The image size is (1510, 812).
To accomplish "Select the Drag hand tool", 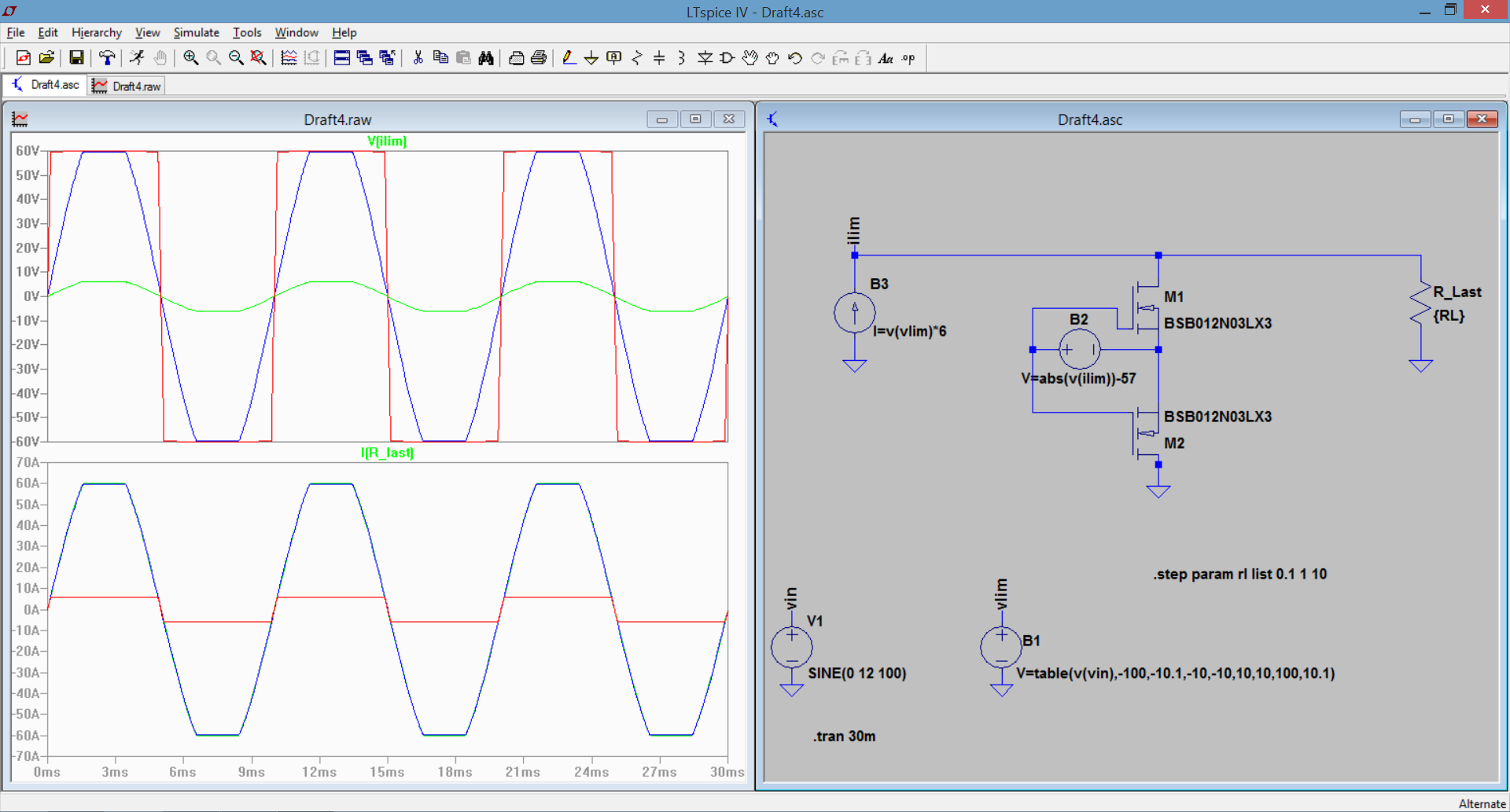I will point(772,57).
